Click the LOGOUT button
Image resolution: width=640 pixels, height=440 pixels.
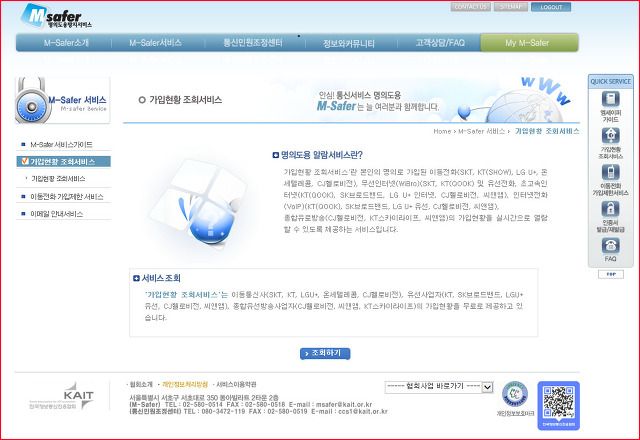[x=551, y=7]
